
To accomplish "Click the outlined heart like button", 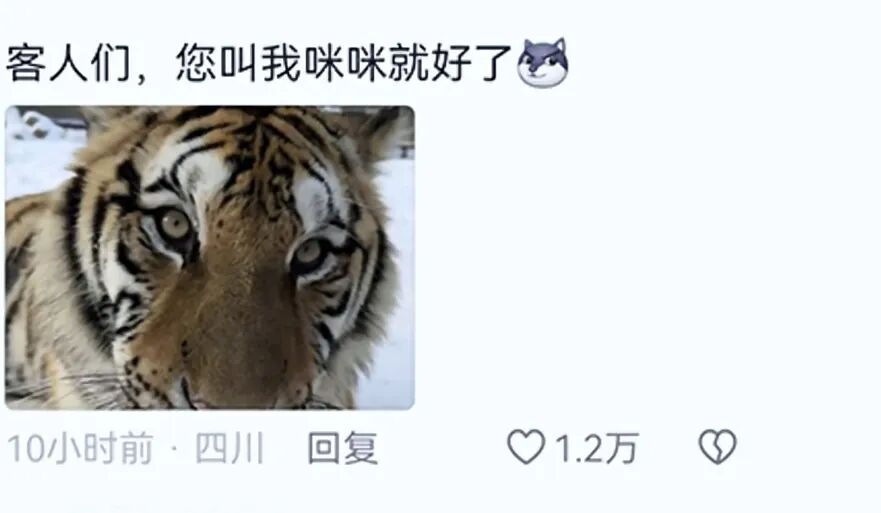I will pyautogui.click(x=526, y=447).
